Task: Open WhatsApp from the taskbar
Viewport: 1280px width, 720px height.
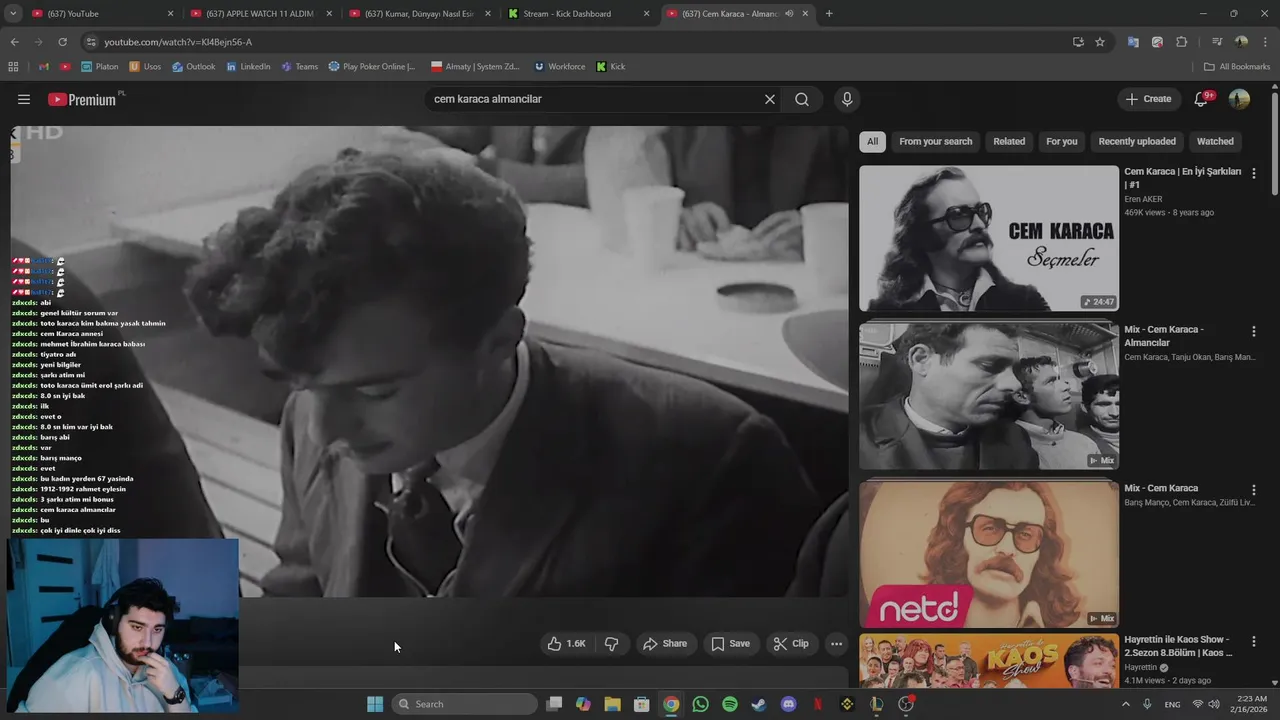Action: (x=700, y=704)
